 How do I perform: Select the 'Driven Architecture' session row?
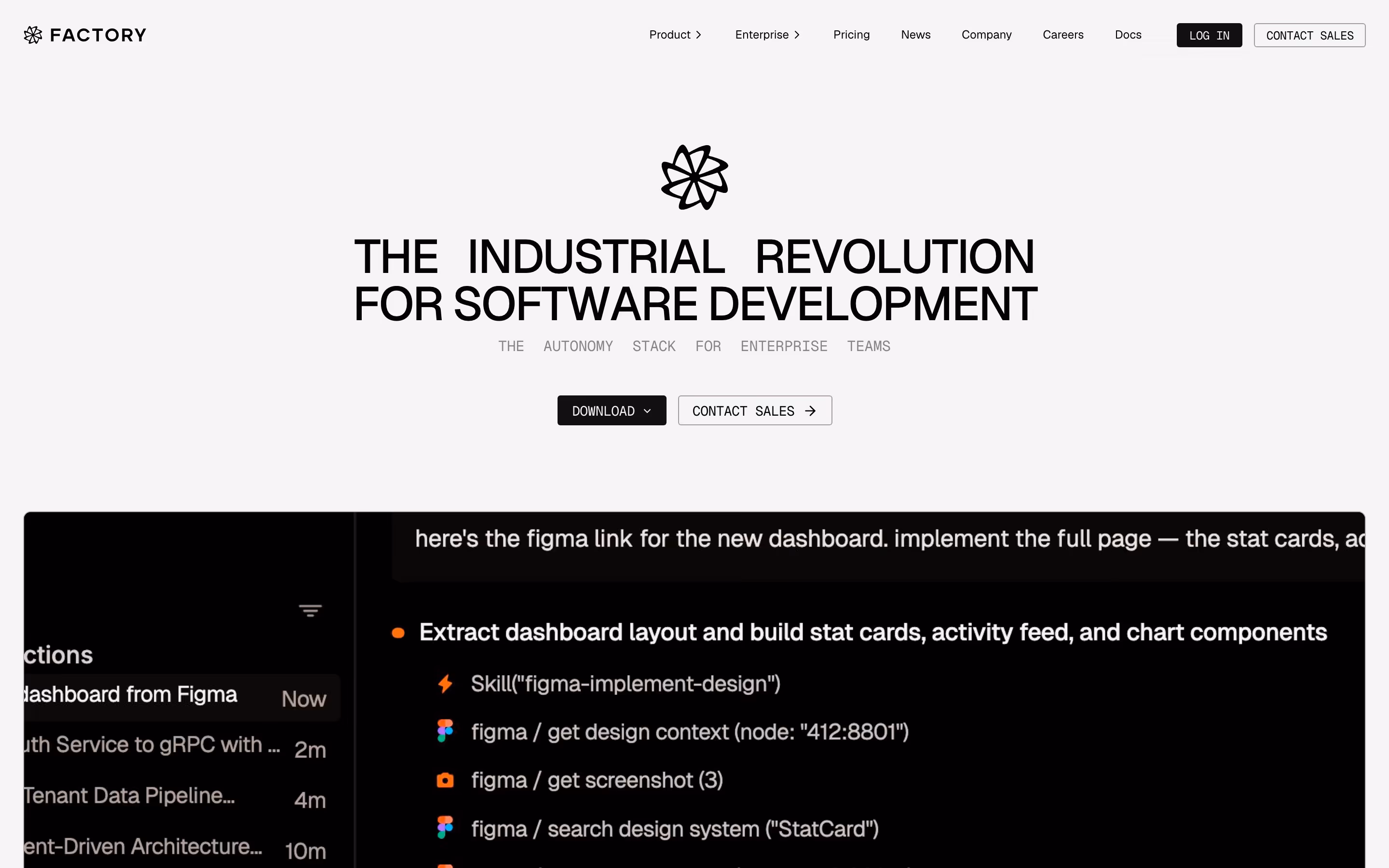pyautogui.click(x=182, y=848)
